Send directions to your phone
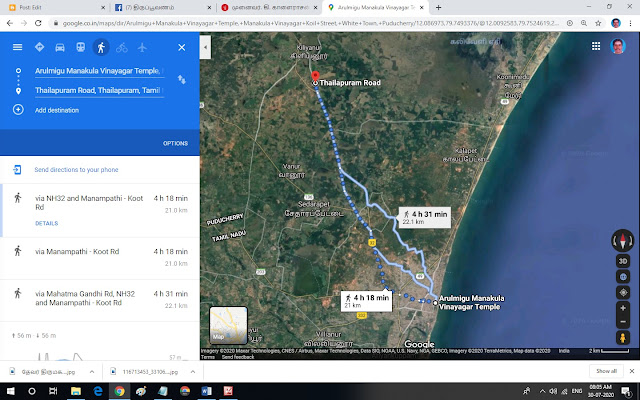640x400 pixels. [x=76, y=170]
